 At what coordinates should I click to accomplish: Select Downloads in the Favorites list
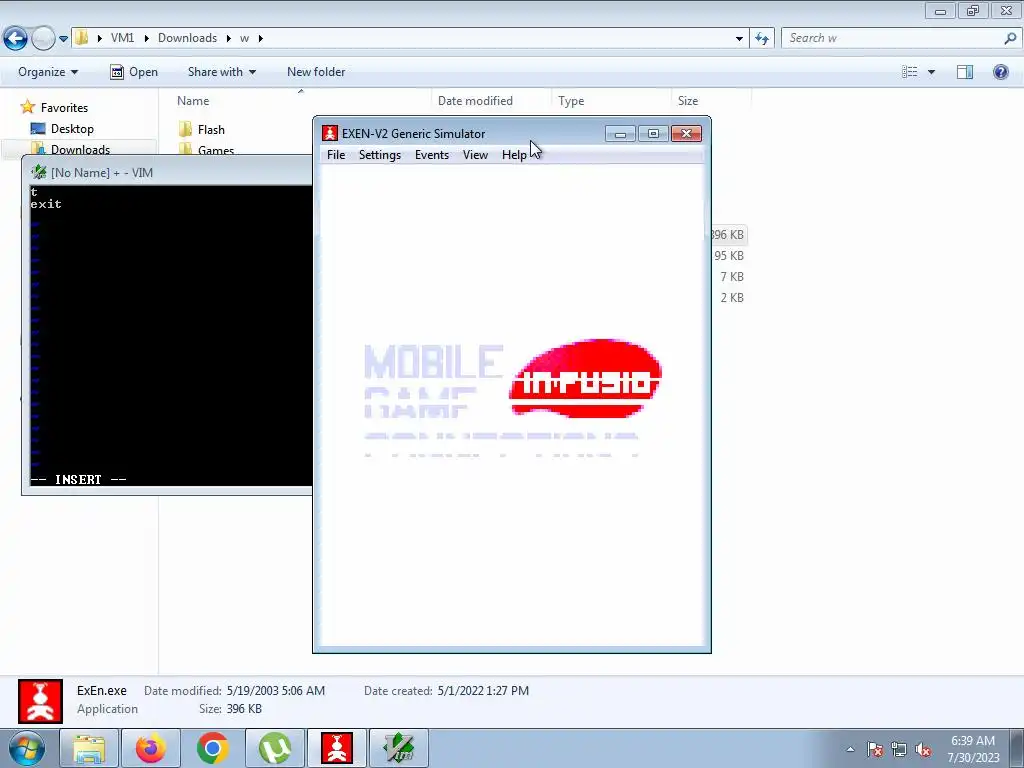[x=80, y=149]
